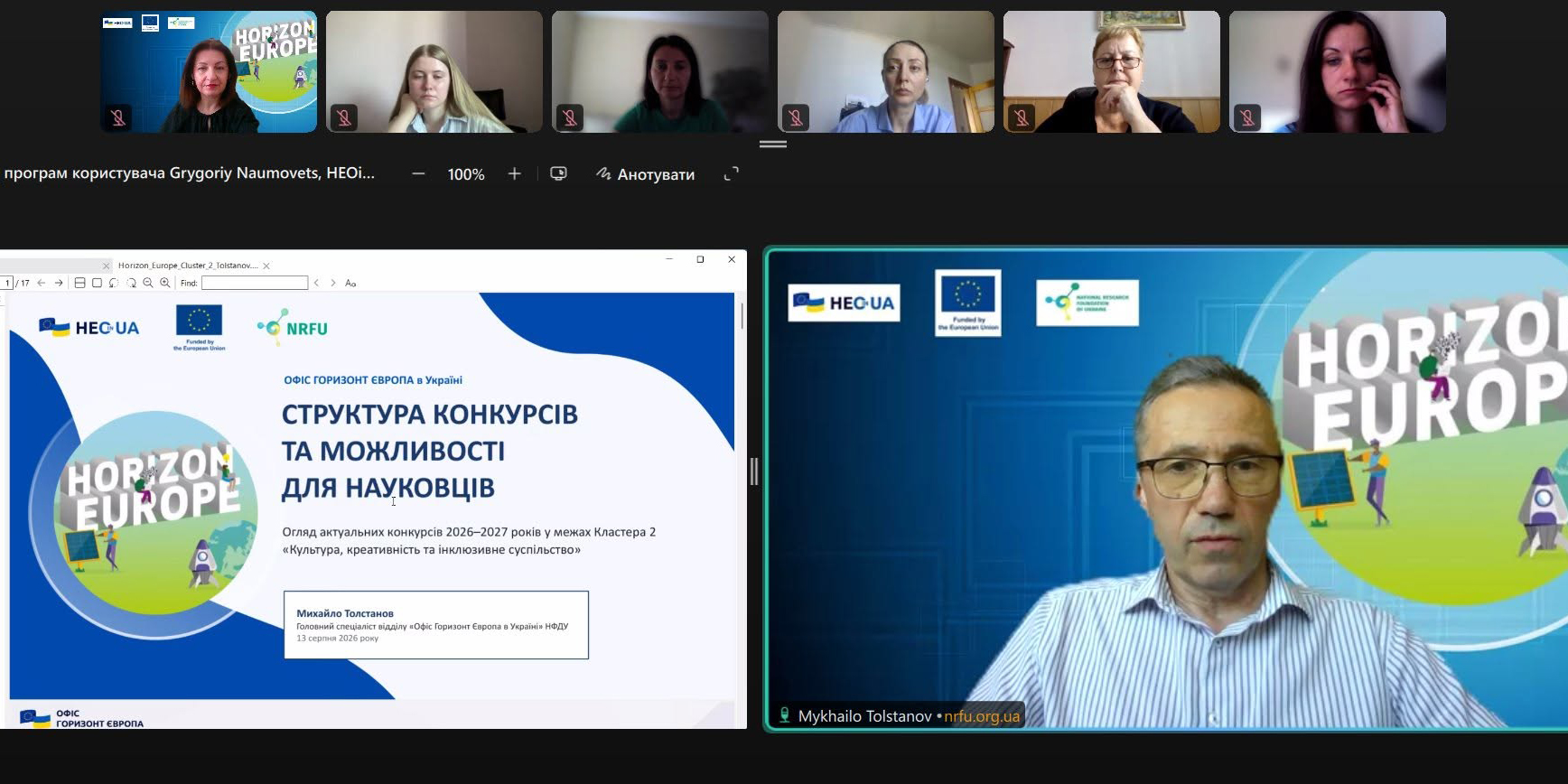Find next match in PDF
Viewport: 1568px width, 784px height.
click(333, 283)
